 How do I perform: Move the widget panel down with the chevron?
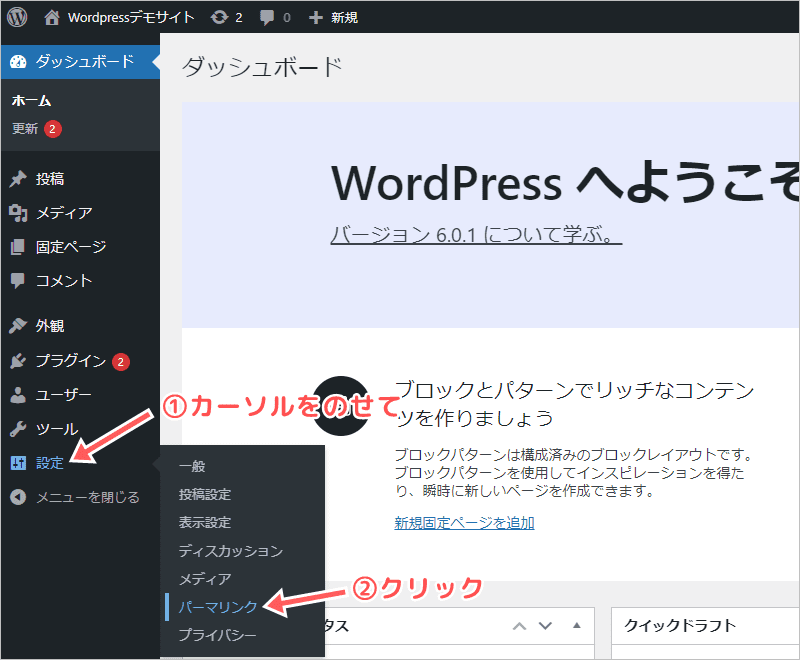tap(545, 626)
